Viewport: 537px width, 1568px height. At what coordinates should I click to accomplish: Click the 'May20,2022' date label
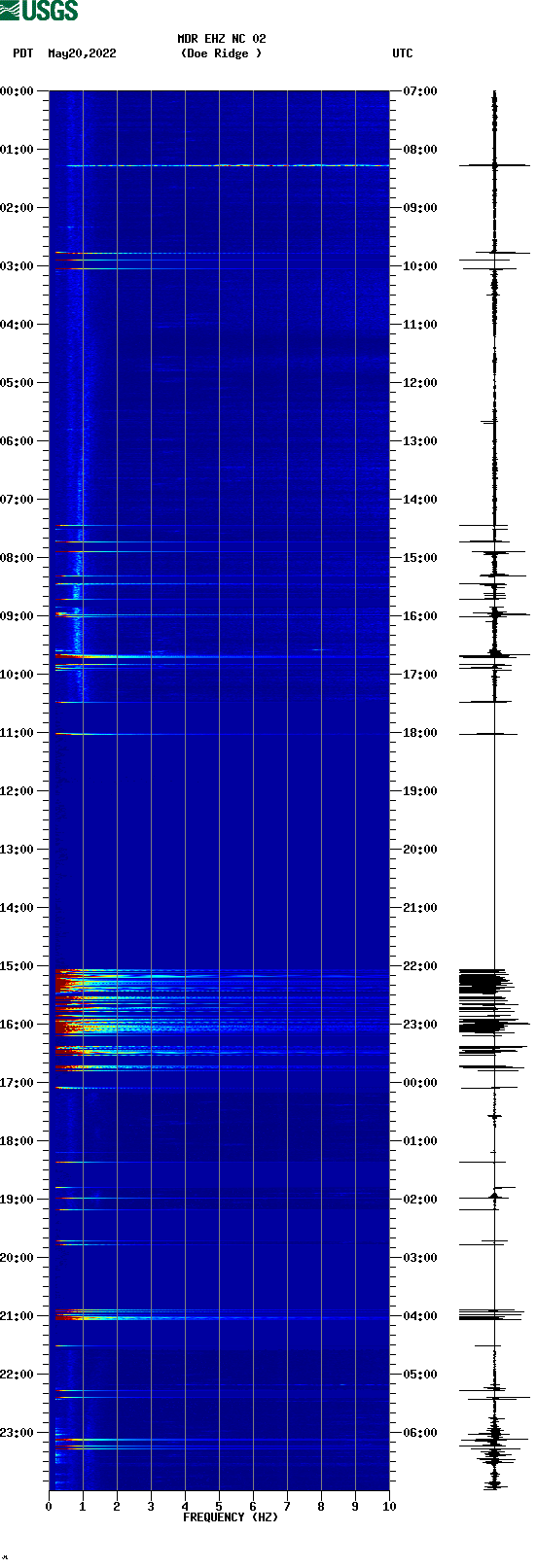(x=82, y=53)
